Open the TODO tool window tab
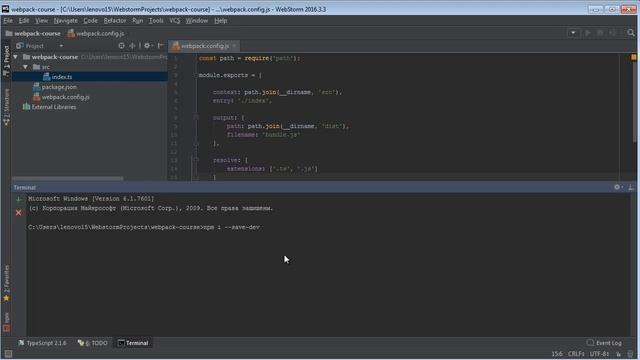This screenshot has height=360, width=640. click(93, 343)
